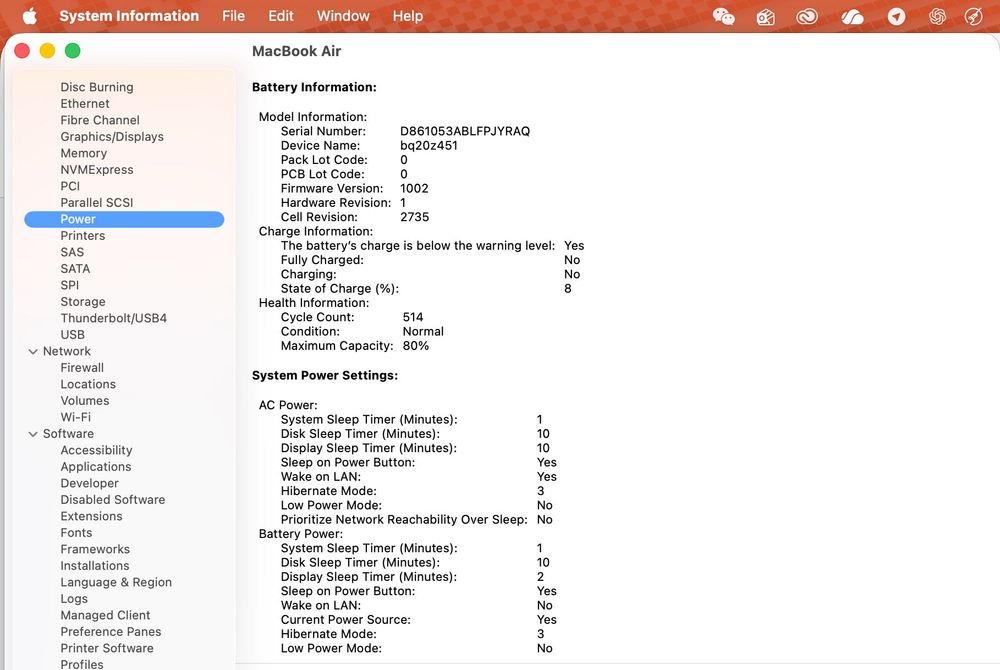
Task: Click the Battery Information heading
Action: click(314, 87)
